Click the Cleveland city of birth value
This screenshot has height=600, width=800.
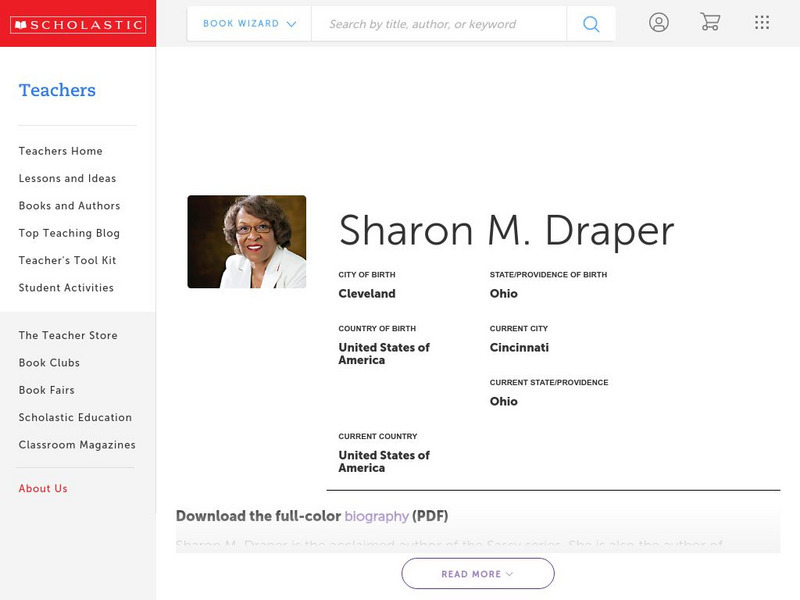[x=367, y=294]
